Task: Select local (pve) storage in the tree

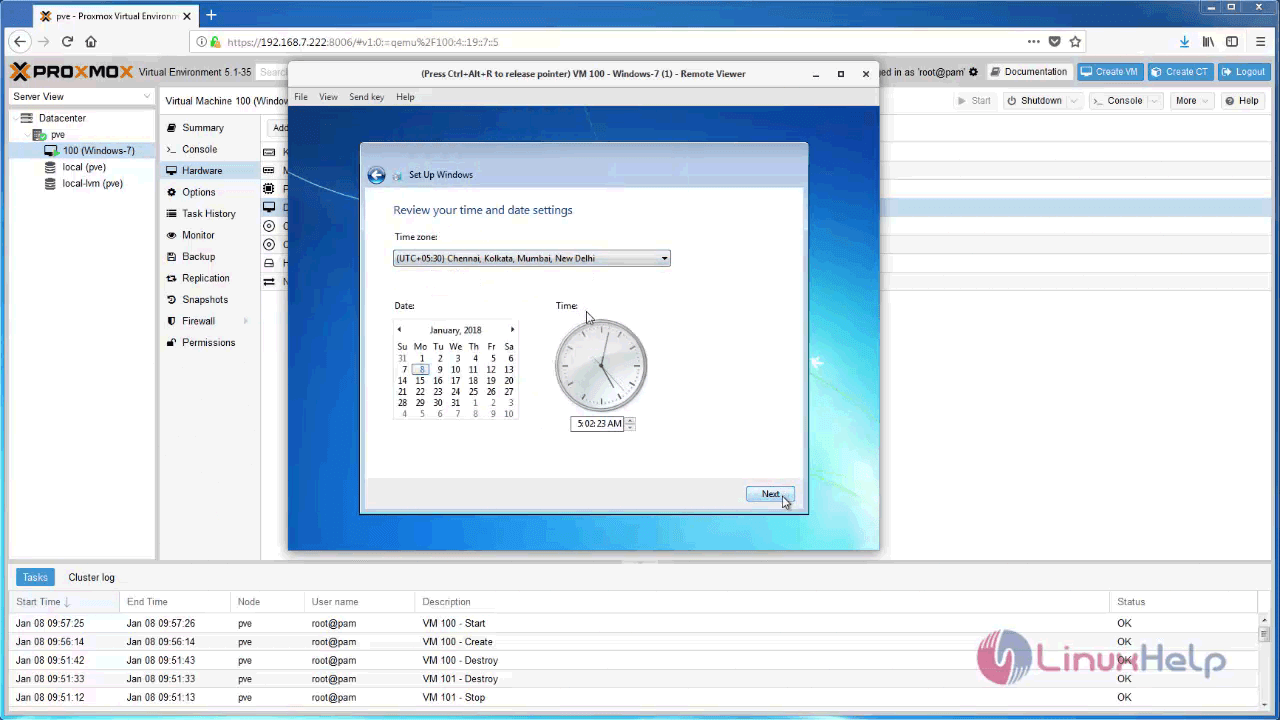Action: tap(84, 167)
